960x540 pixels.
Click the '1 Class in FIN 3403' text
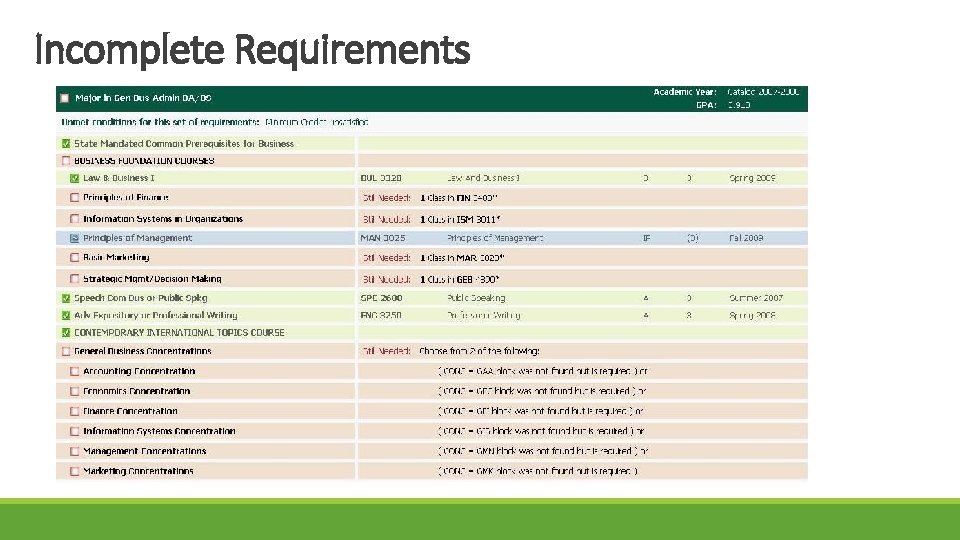click(x=459, y=198)
